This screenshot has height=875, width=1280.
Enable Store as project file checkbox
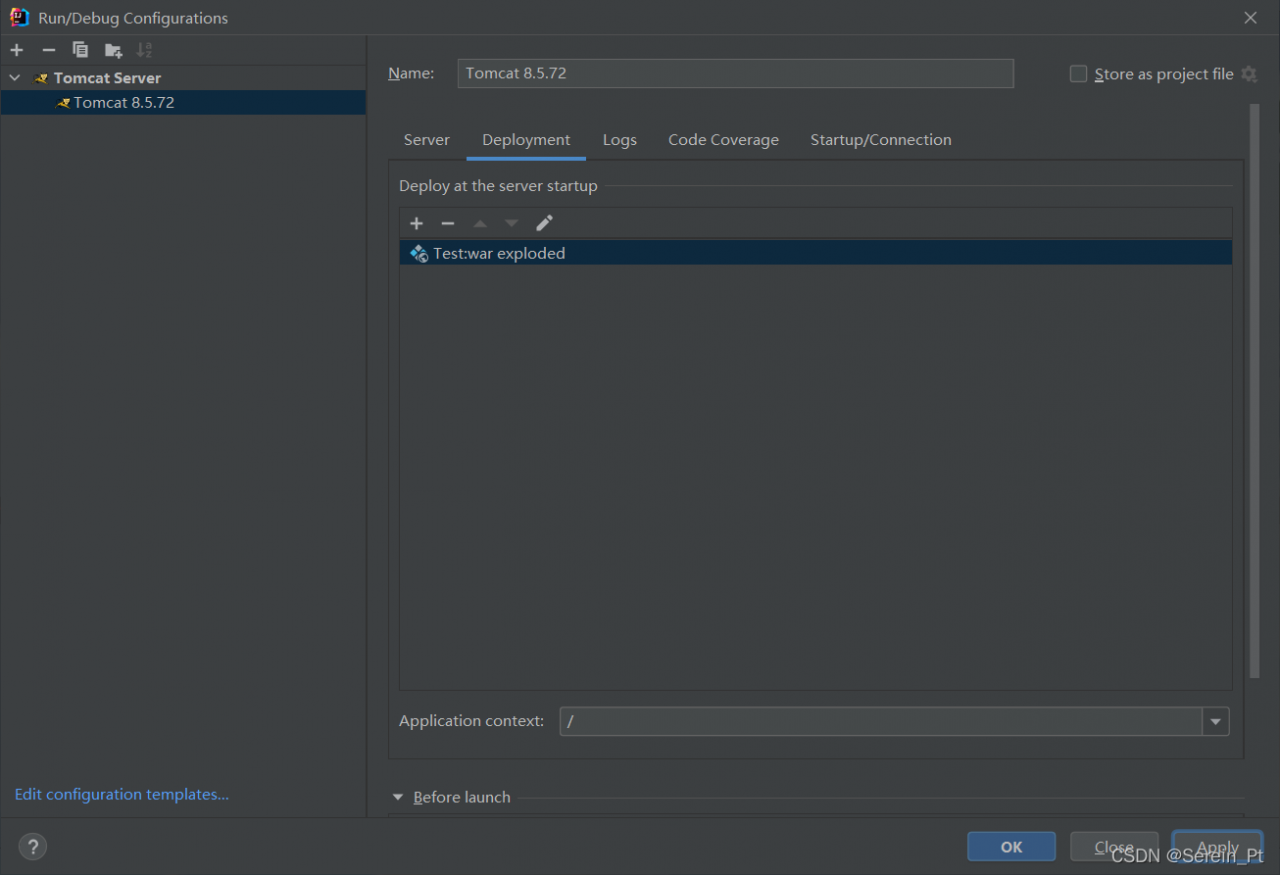(x=1078, y=74)
